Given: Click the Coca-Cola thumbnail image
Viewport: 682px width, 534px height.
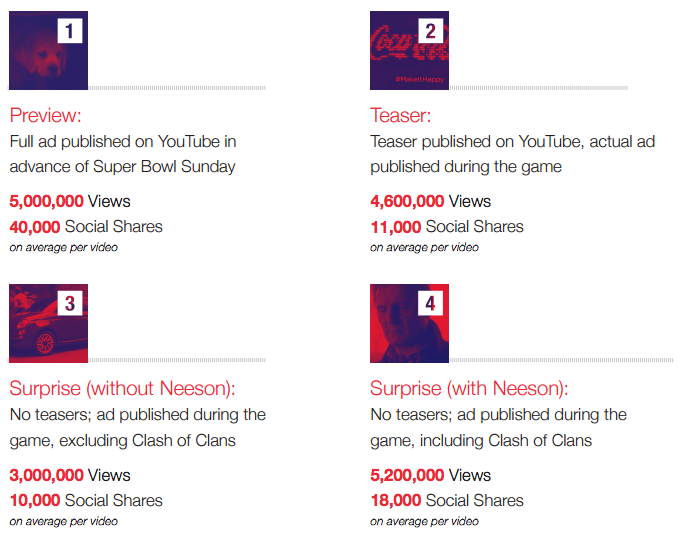Looking at the screenshot, I should pyautogui.click(x=409, y=50).
